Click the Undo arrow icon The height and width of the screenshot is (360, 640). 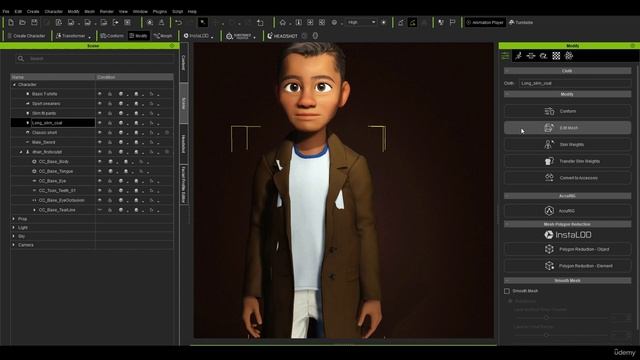click(x=178, y=22)
